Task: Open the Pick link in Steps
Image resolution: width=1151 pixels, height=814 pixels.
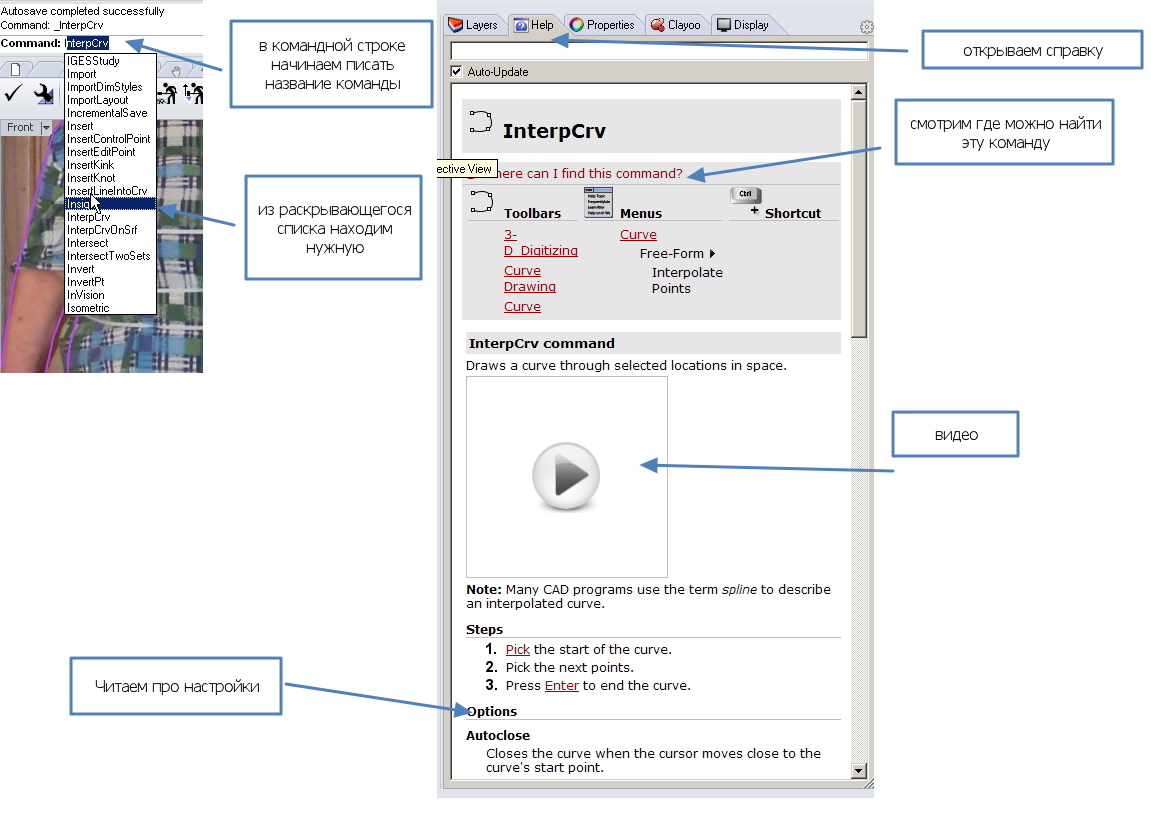Action: [x=518, y=650]
